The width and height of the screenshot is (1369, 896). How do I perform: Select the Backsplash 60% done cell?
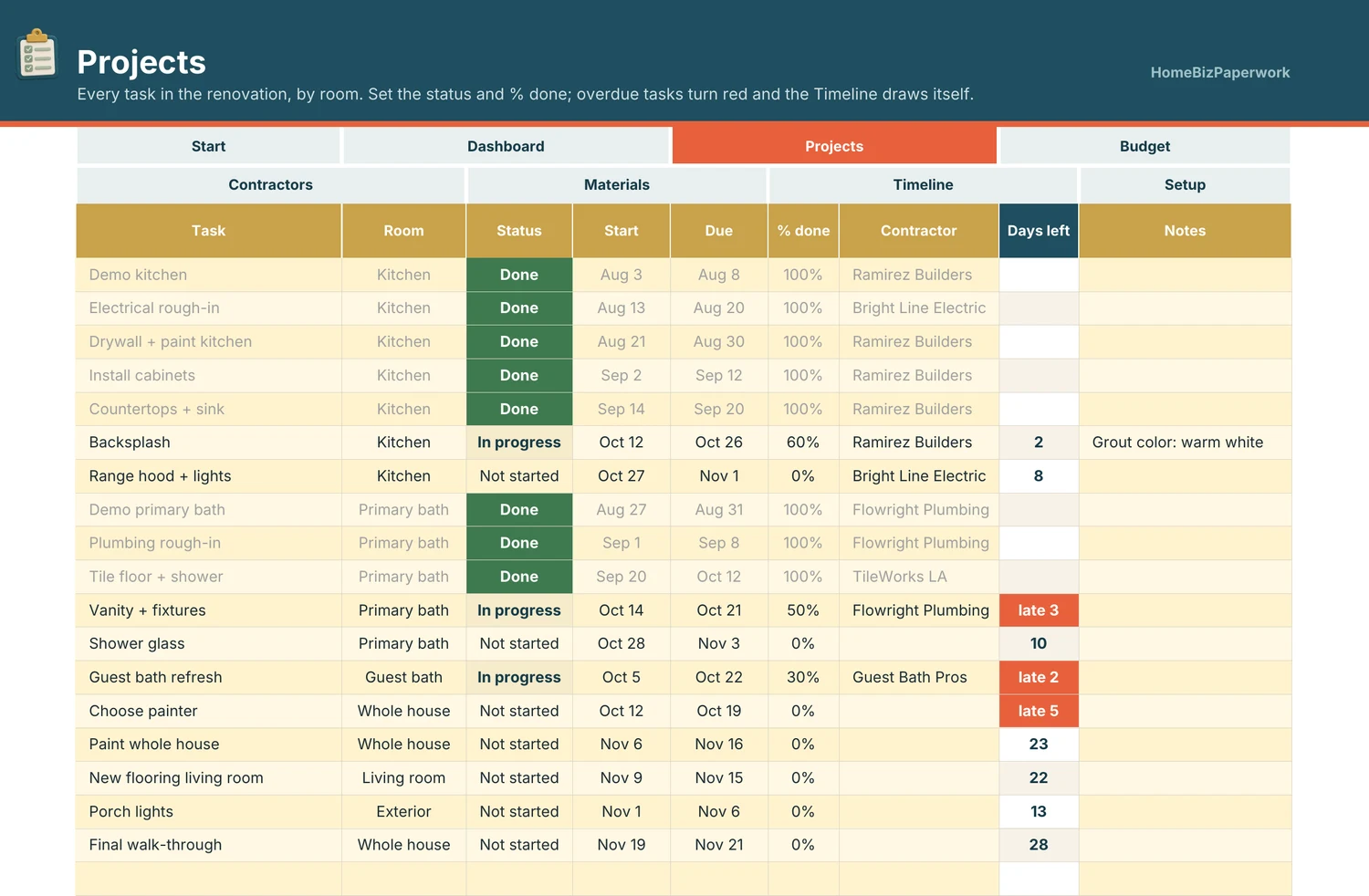(x=803, y=443)
